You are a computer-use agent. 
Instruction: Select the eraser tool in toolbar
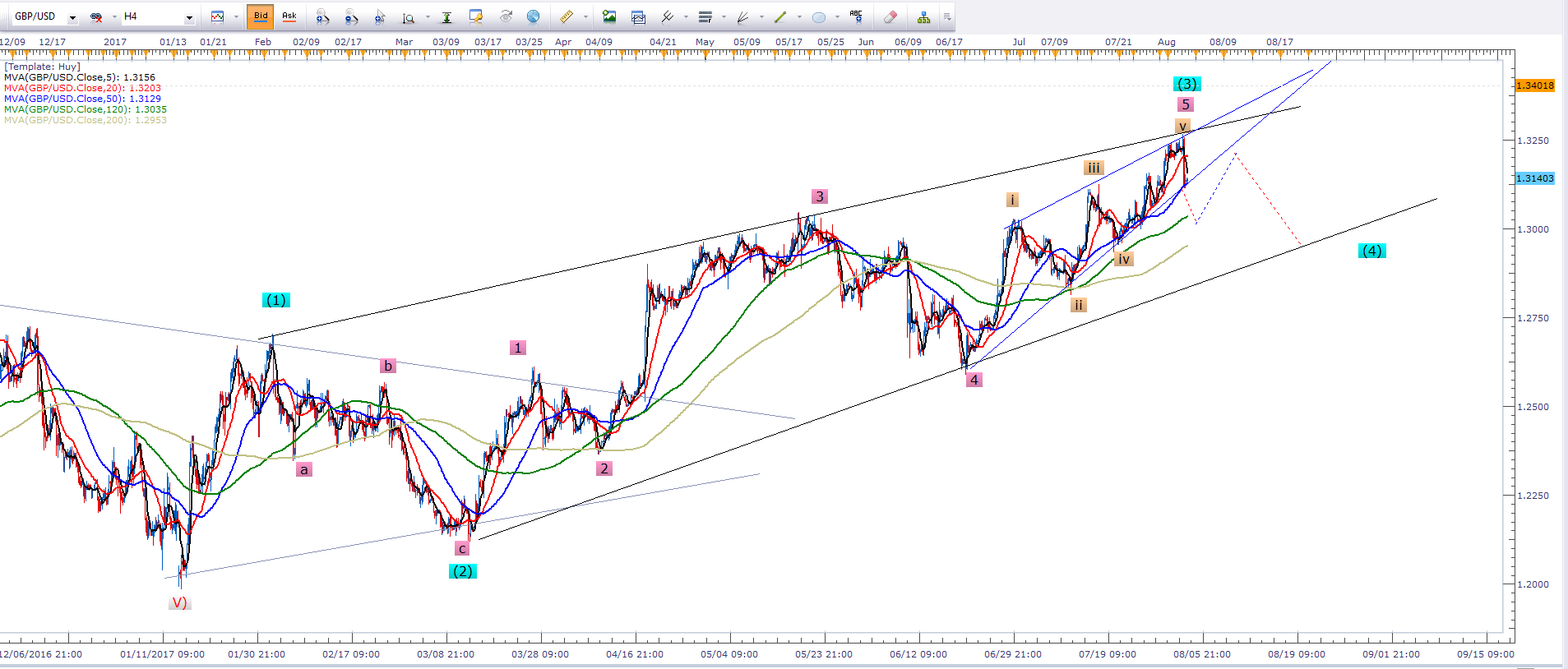coord(890,16)
